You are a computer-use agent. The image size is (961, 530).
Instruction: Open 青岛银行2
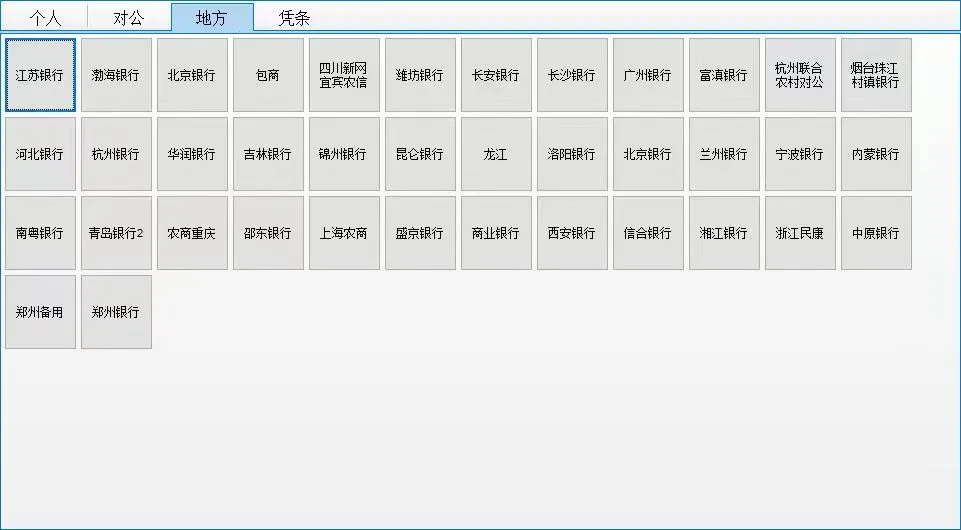(x=116, y=233)
